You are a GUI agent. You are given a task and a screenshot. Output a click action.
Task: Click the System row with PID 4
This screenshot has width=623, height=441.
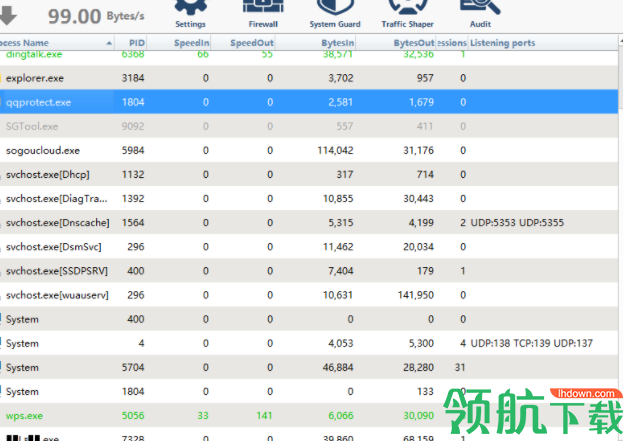pos(309,343)
